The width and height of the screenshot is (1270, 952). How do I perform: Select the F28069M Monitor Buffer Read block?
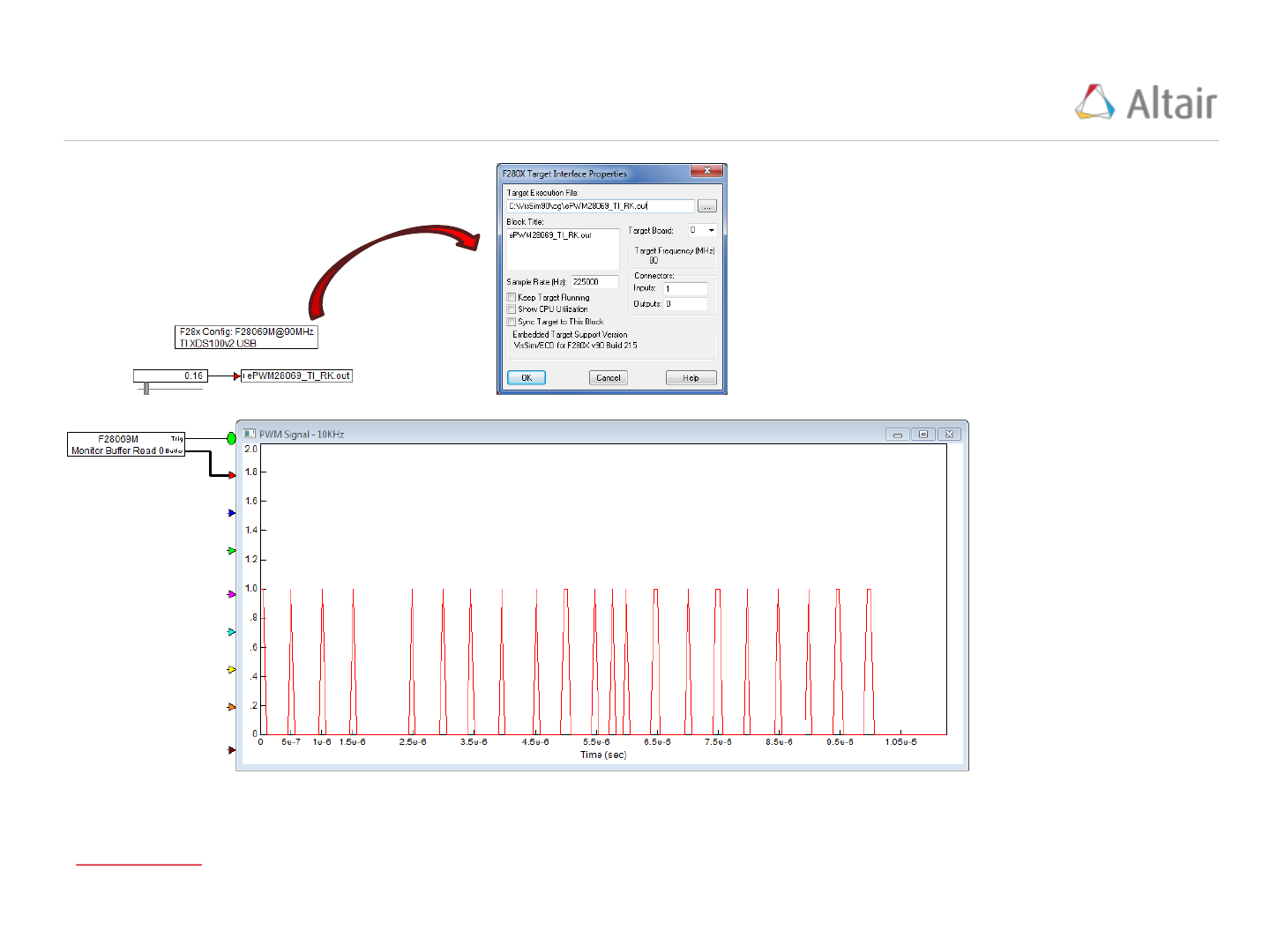point(126,444)
